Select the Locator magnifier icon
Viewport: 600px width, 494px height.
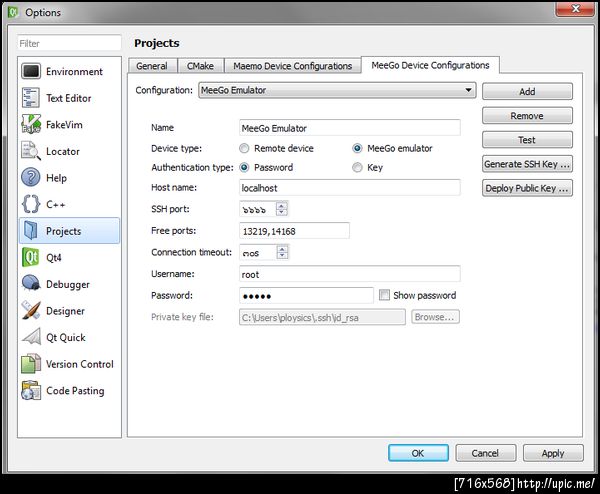tap(31, 151)
